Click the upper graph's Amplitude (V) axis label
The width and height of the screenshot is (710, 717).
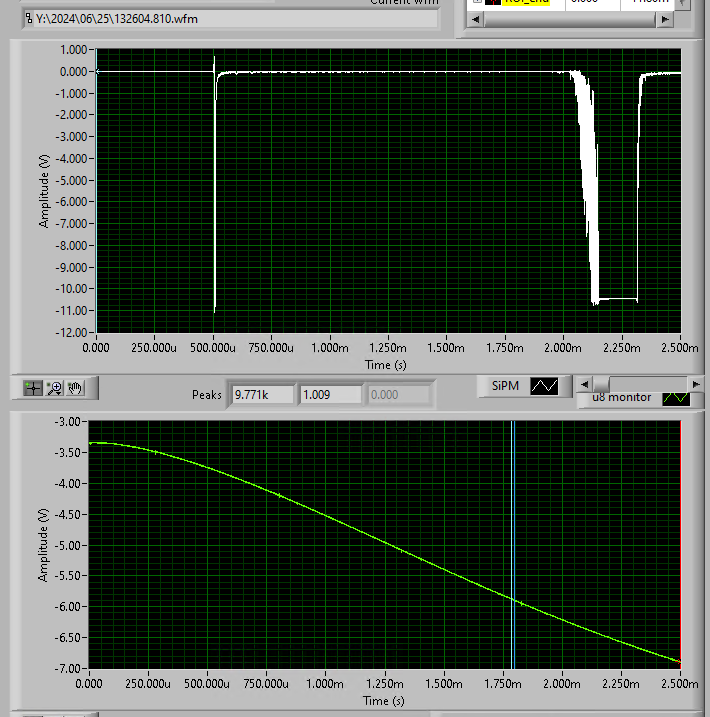[44, 191]
